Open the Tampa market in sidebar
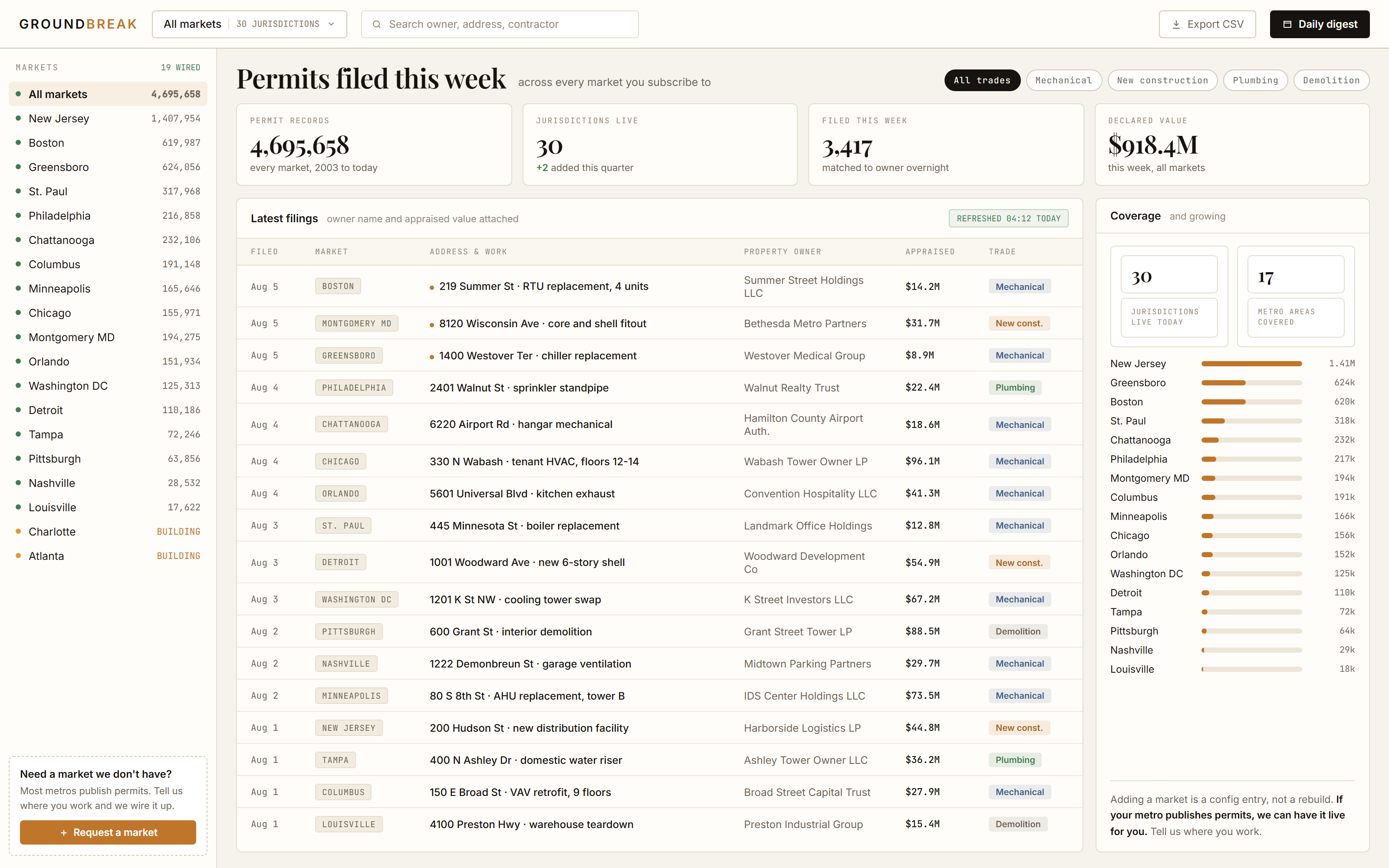This screenshot has height=868, width=1389. coord(108,434)
